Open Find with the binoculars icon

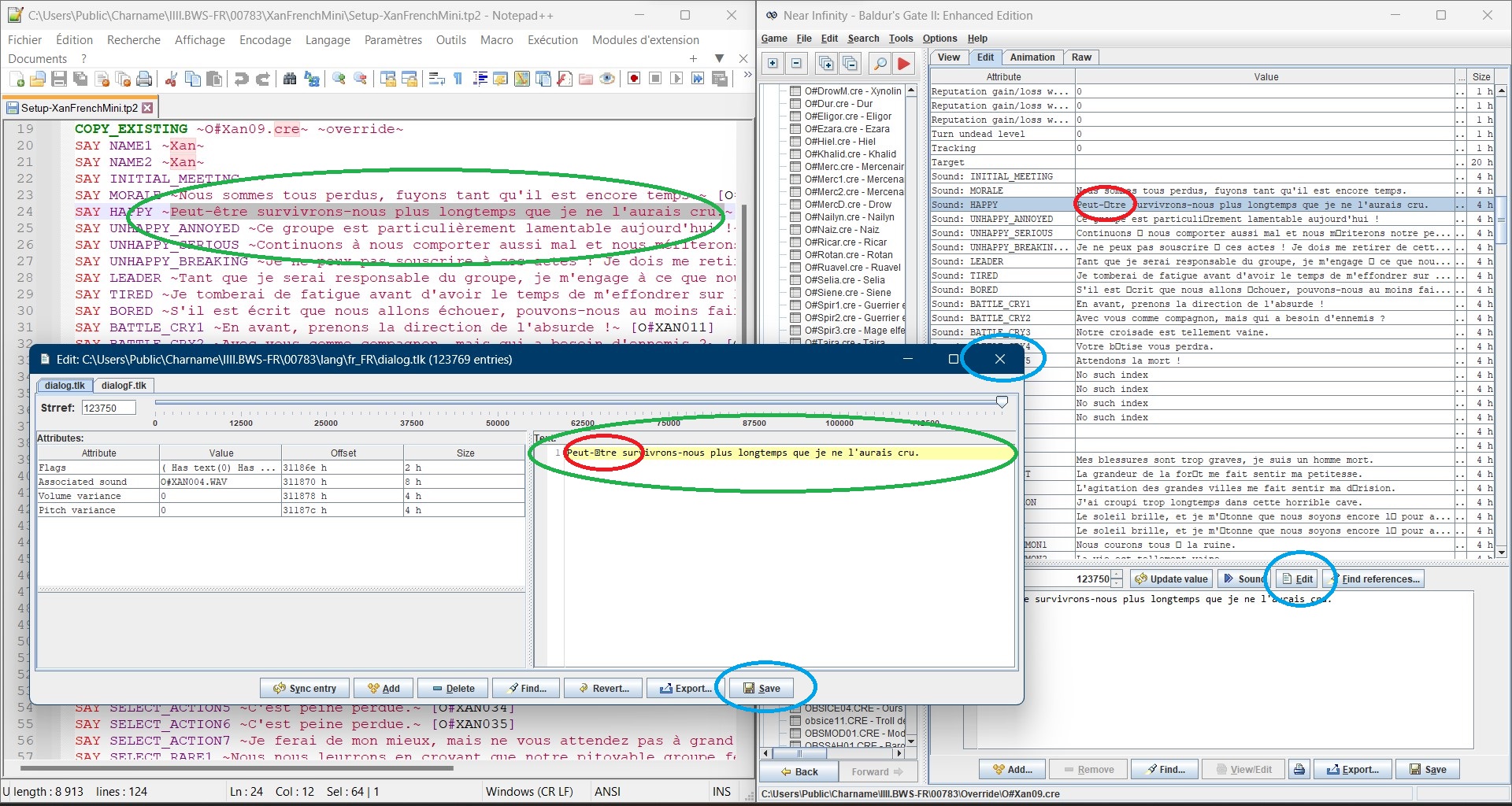click(290, 79)
